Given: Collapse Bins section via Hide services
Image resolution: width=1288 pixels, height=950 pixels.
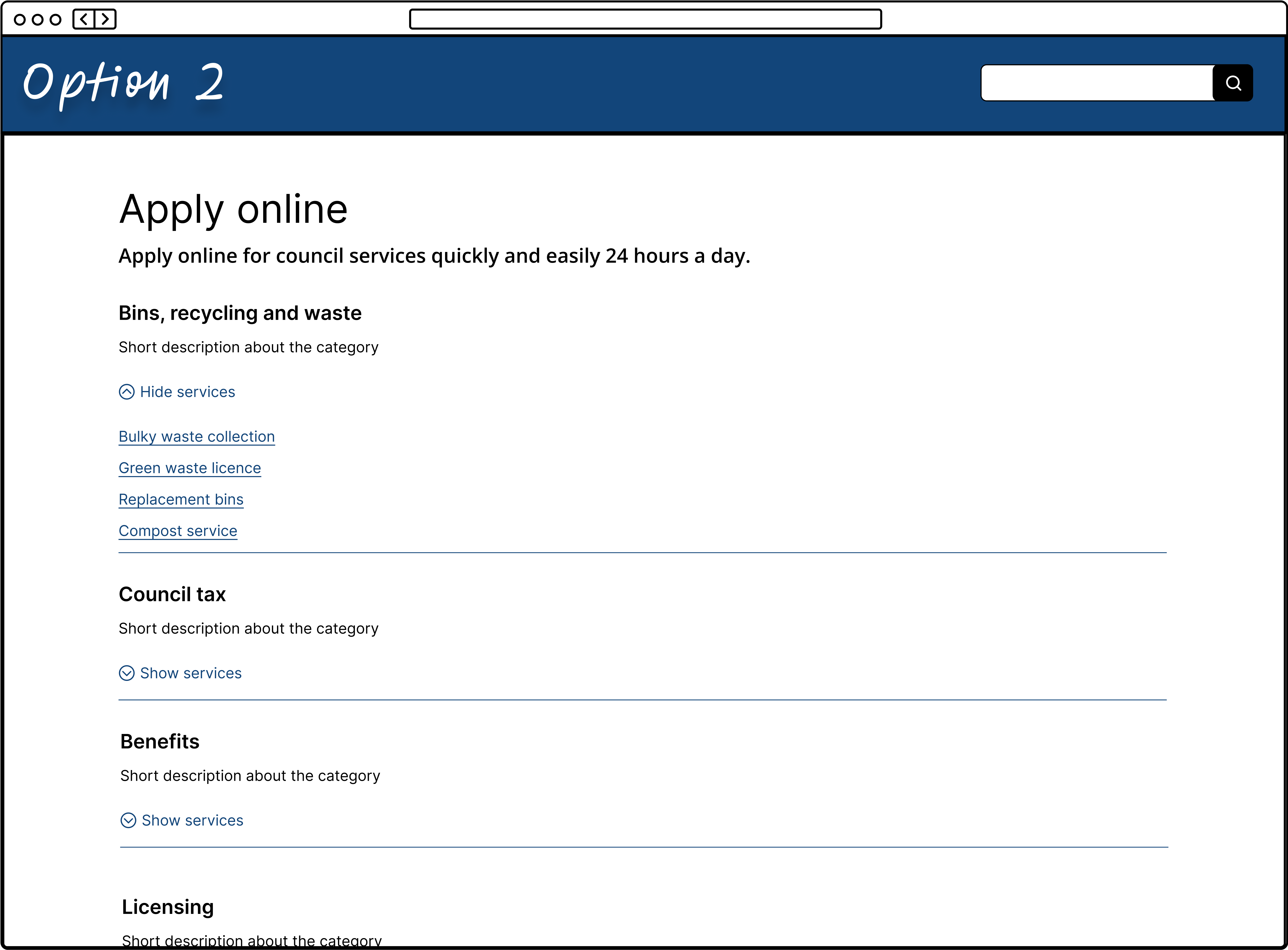Looking at the screenshot, I should (x=177, y=392).
